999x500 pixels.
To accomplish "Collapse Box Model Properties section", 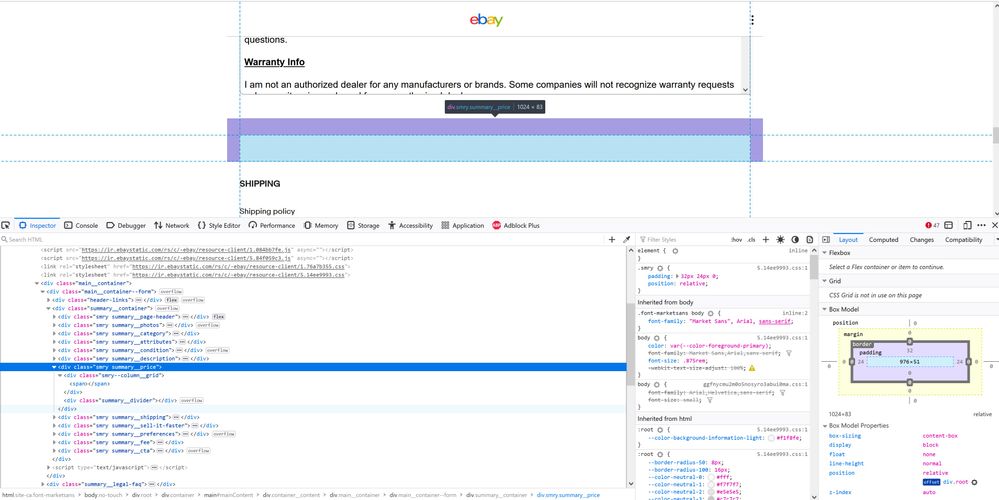I will pyautogui.click(x=824, y=425).
